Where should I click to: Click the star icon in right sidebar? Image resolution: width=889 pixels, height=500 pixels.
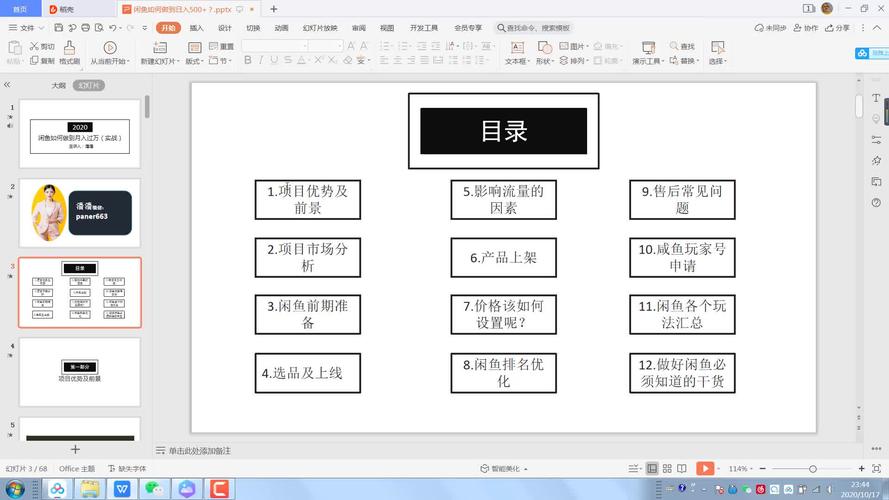[x=876, y=161]
